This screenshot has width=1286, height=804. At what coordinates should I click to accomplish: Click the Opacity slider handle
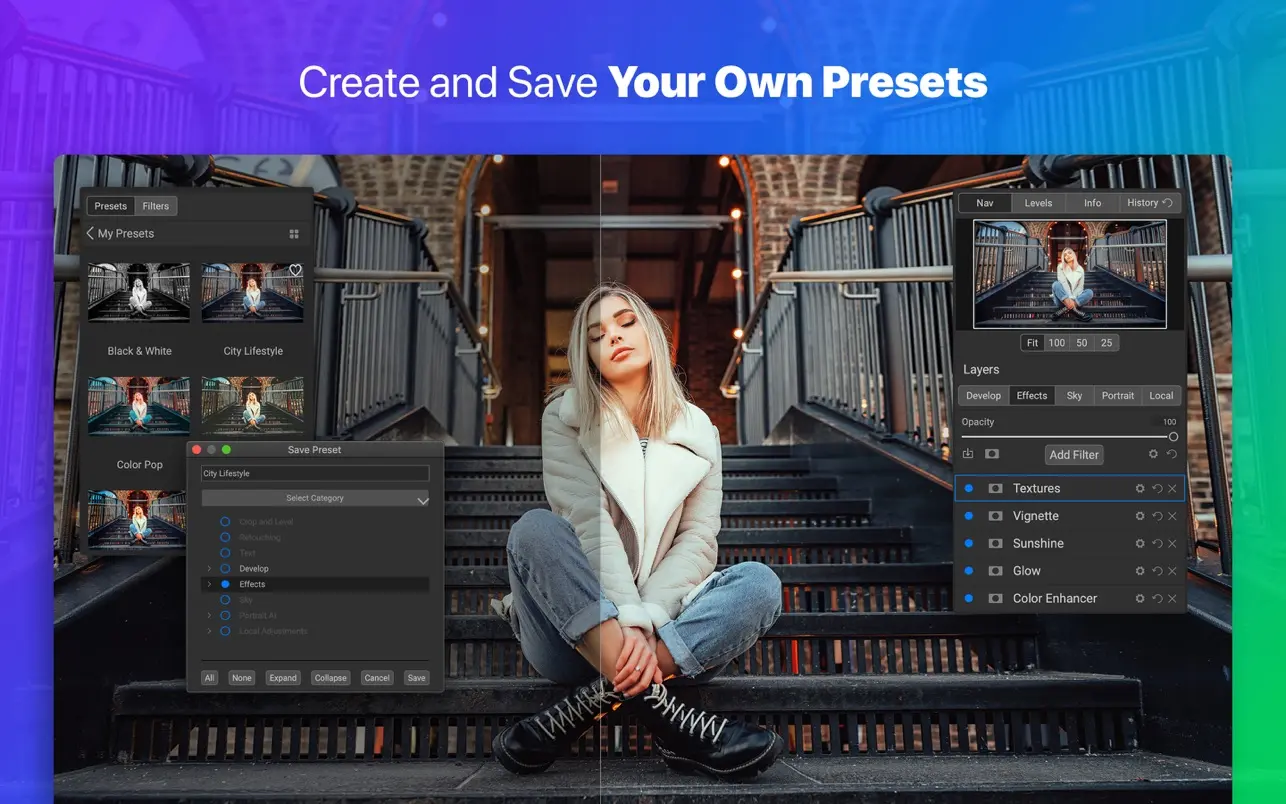[x=1173, y=437]
